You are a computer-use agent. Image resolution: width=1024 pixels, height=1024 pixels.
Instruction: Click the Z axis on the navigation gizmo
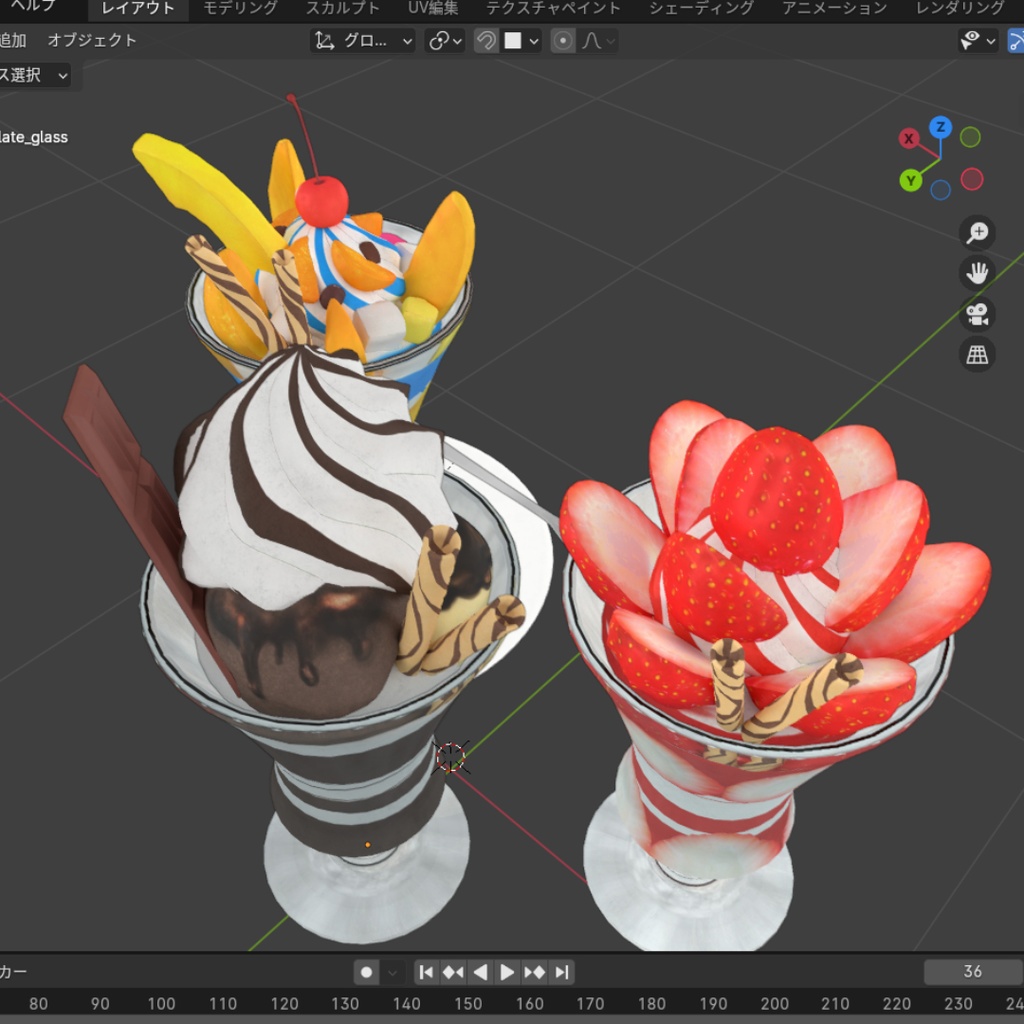click(940, 127)
